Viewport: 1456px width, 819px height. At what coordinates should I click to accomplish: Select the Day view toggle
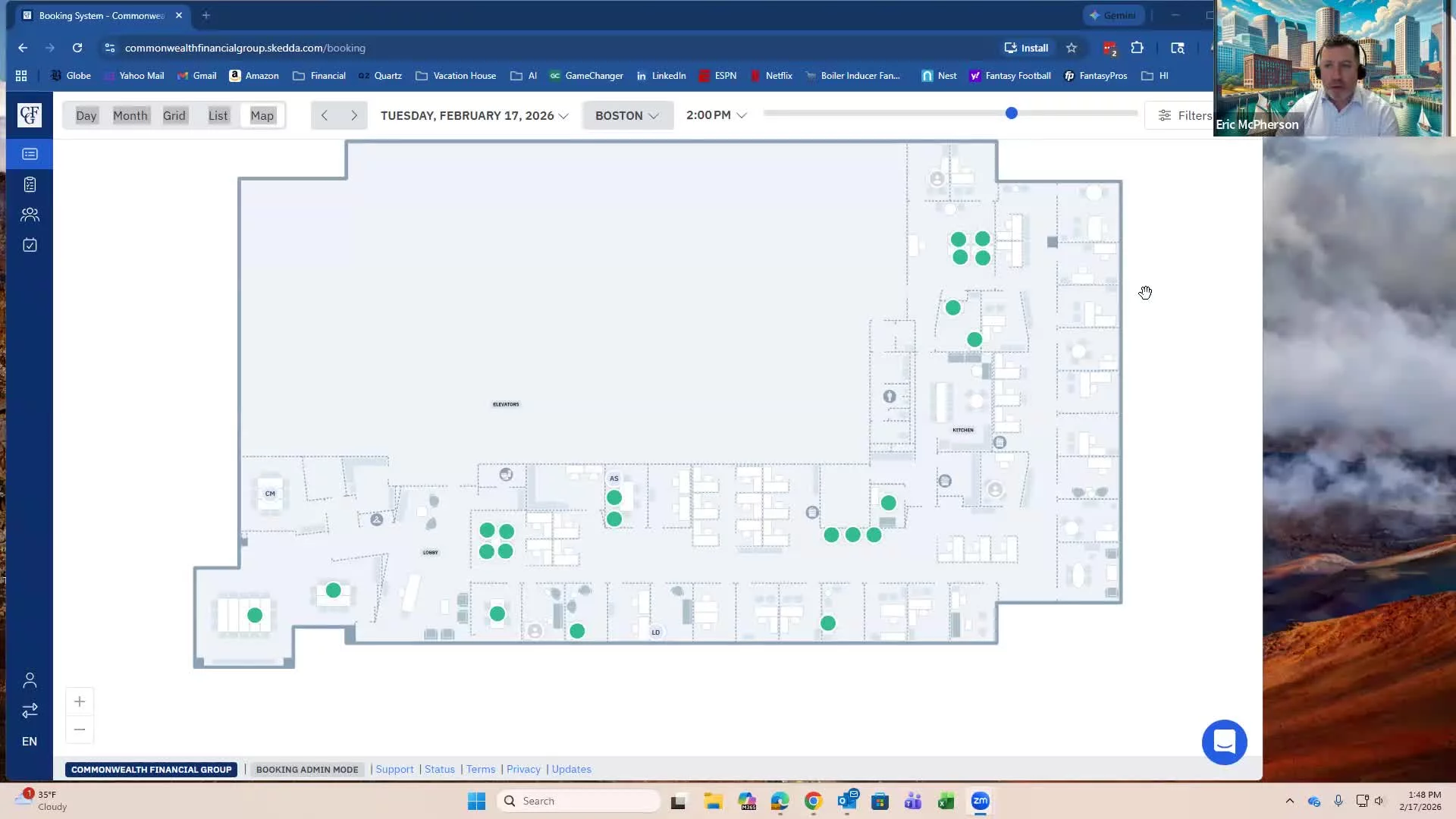point(86,115)
